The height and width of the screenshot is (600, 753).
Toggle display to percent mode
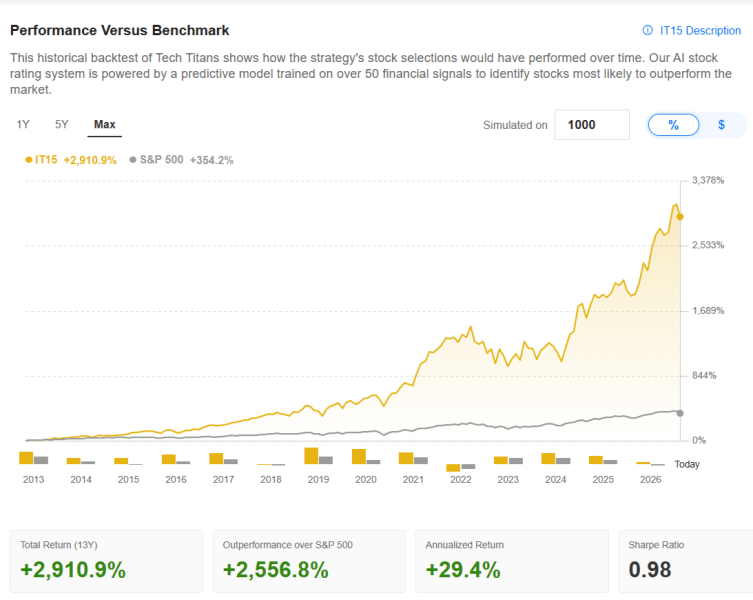coord(673,125)
